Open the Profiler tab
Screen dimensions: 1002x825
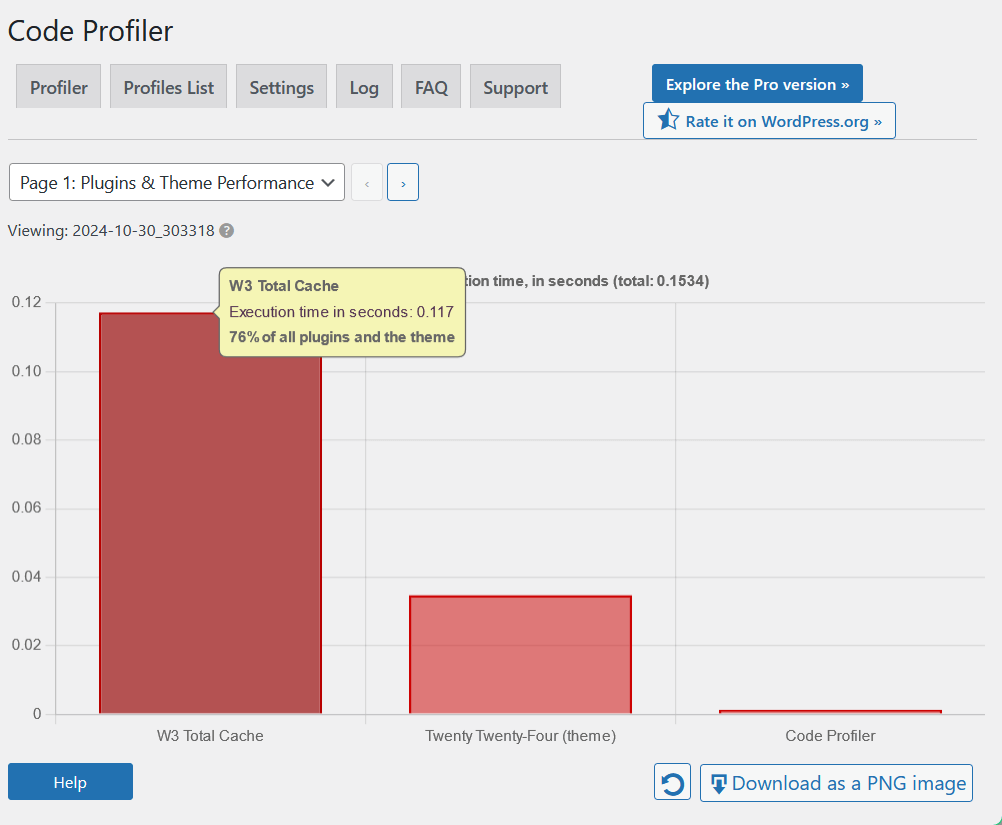click(59, 86)
